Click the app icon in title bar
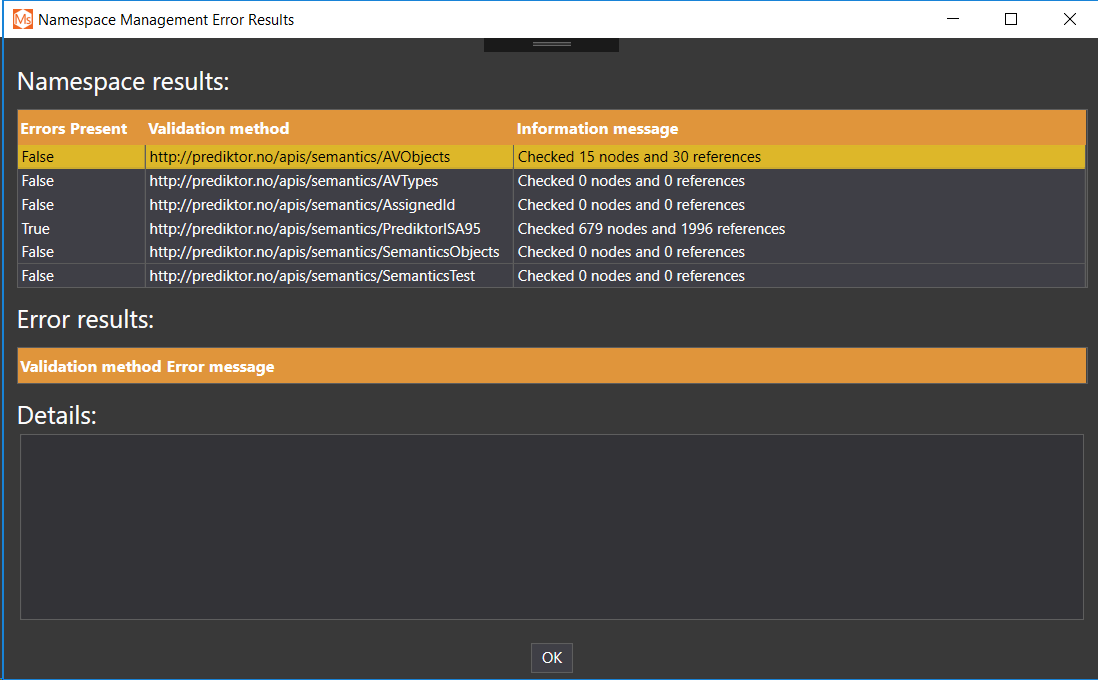The width and height of the screenshot is (1098, 680). click(22, 19)
